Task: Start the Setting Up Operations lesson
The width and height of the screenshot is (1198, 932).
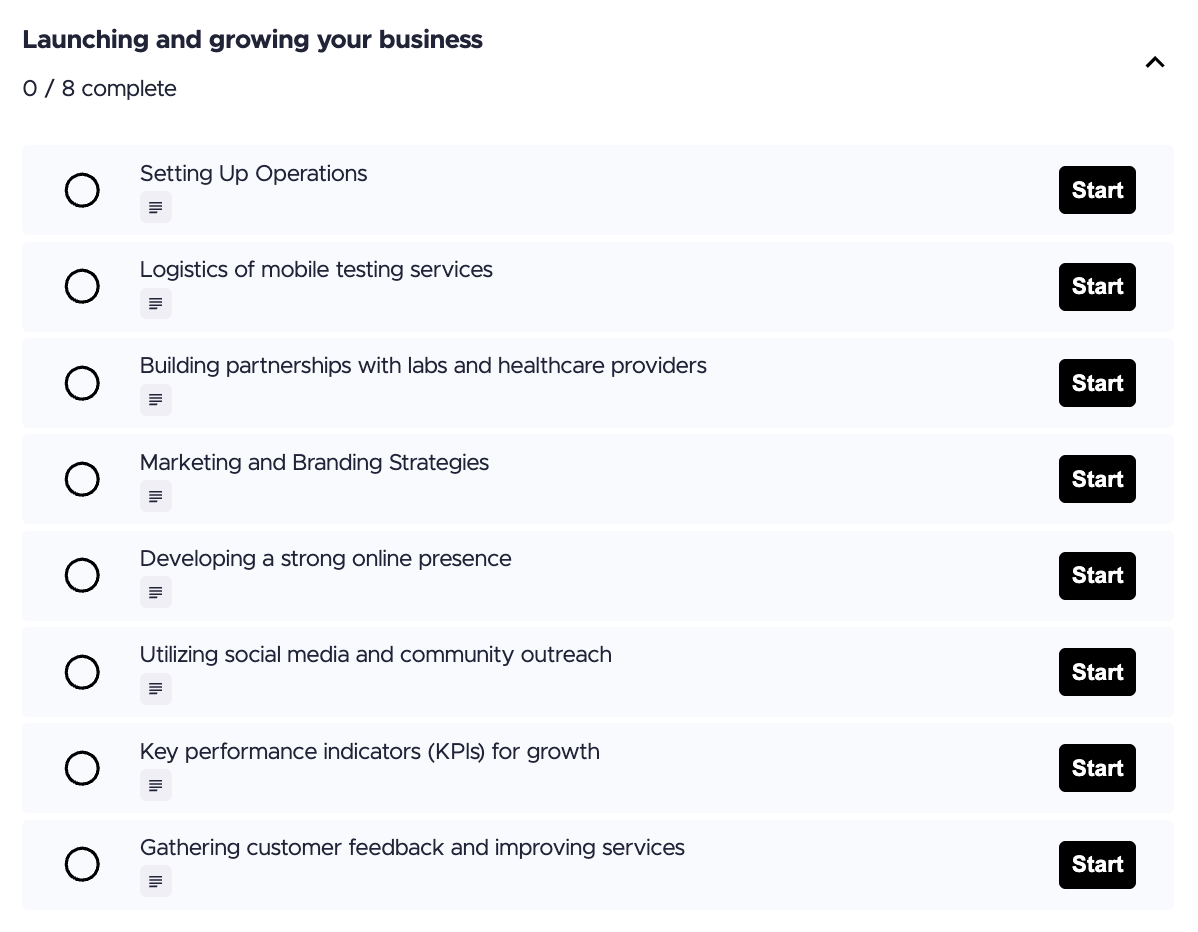Action: (1097, 190)
